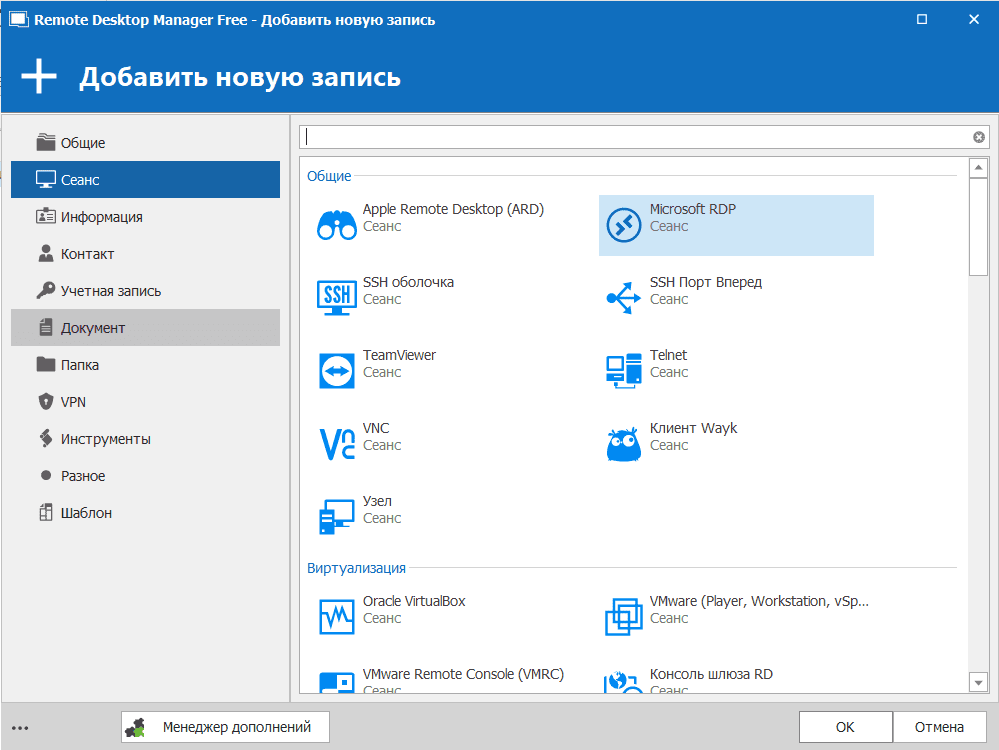
Task: Select the VPN category
Action: (x=145, y=401)
